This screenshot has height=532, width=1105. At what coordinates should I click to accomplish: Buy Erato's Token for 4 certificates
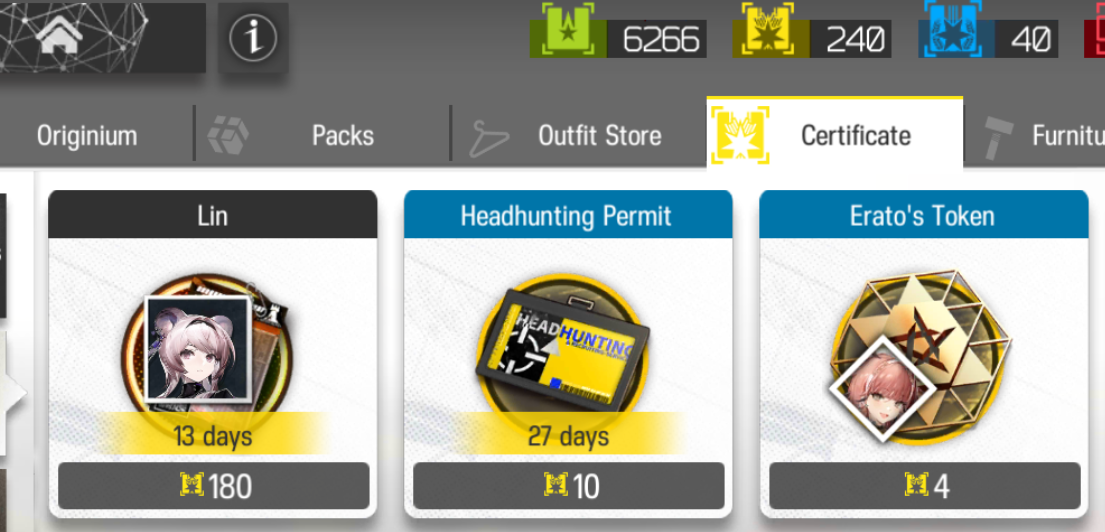pos(925,486)
